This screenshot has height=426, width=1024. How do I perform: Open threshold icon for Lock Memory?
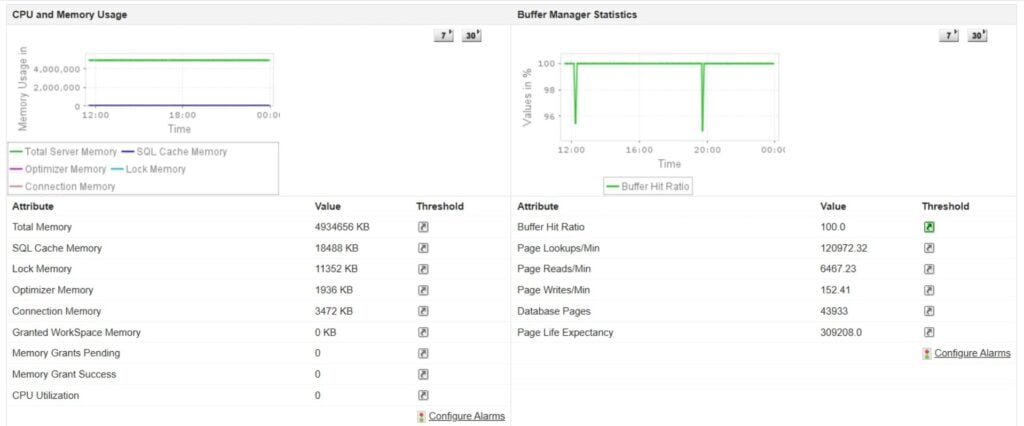click(423, 269)
